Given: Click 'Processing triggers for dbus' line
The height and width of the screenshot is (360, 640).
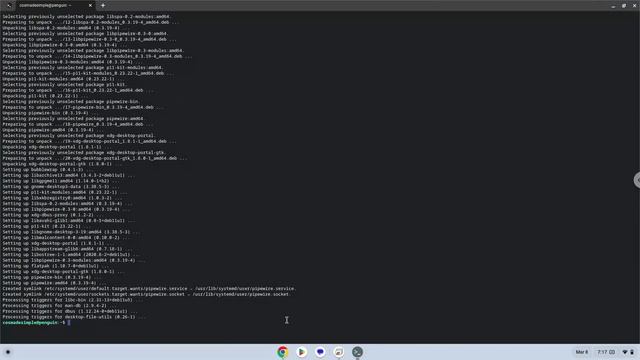Looking at the screenshot, I should pos(69,311).
